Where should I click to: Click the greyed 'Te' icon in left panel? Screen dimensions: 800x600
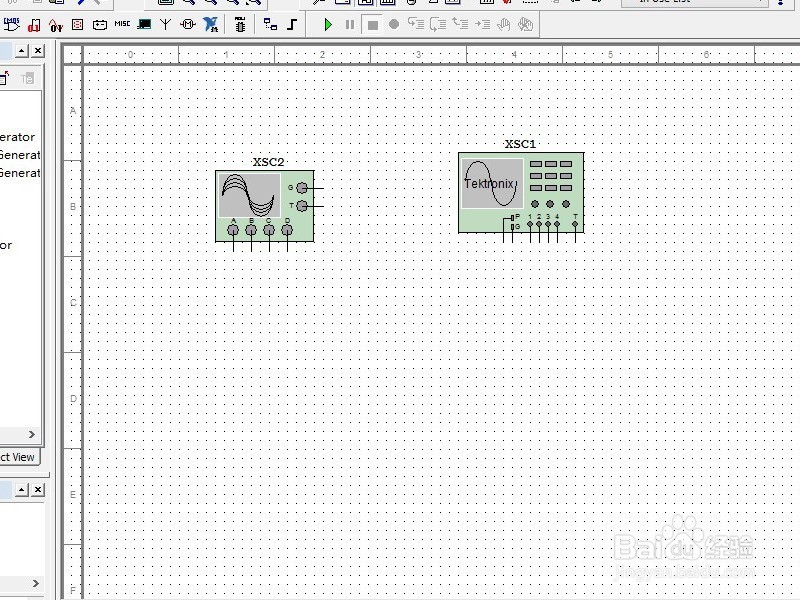tap(28, 78)
